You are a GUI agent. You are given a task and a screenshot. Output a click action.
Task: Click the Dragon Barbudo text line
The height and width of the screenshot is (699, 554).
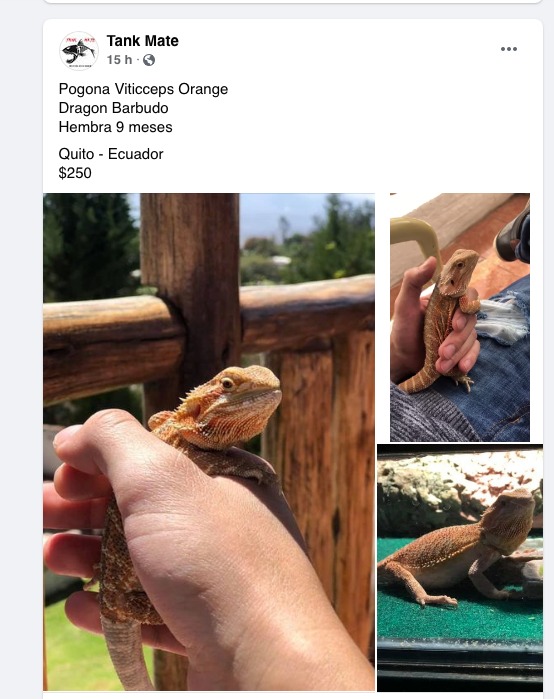click(x=113, y=108)
